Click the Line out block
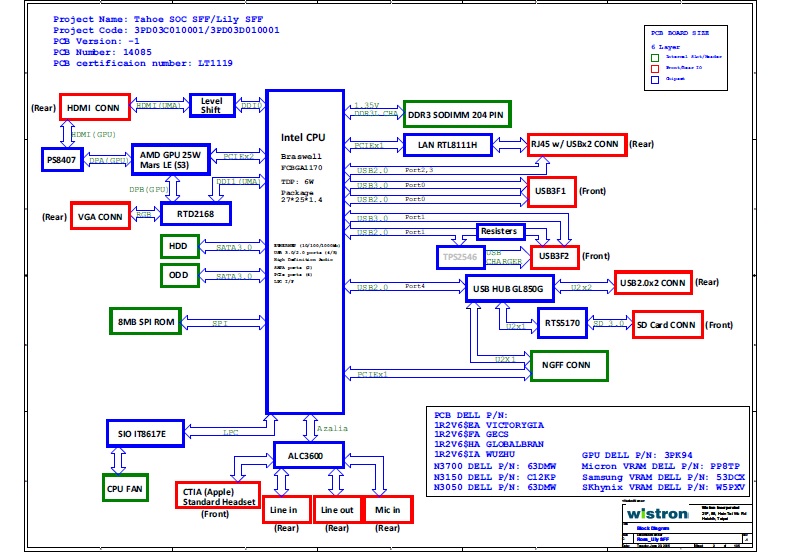Viewport: 785px width, 554px height. pyautogui.click(x=337, y=509)
